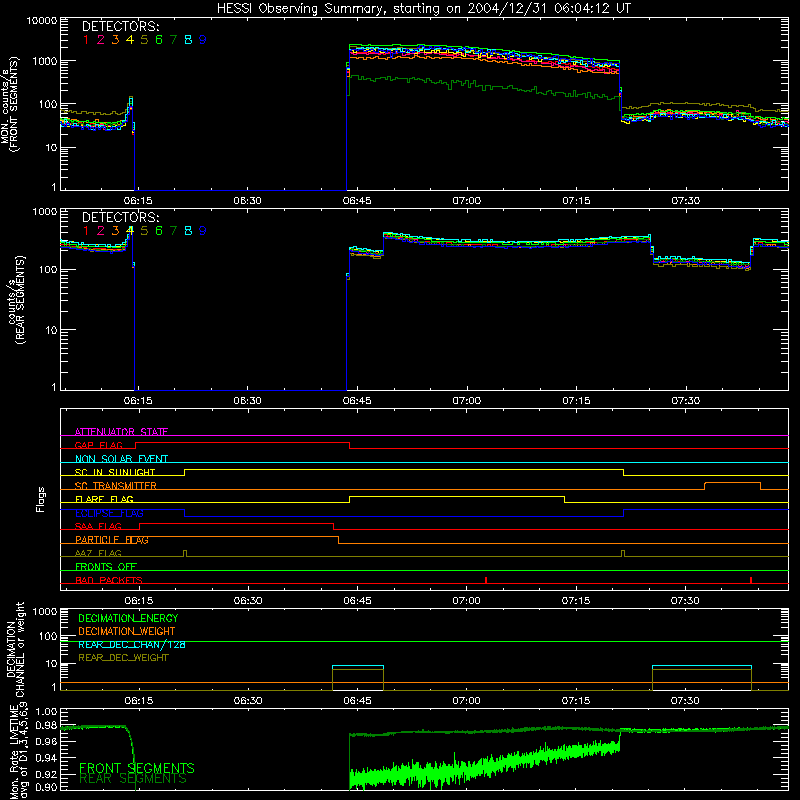The width and height of the screenshot is (800, 800).
Task: Click red detector 1 in rear segments legend
Action: [x=86, y=231]
